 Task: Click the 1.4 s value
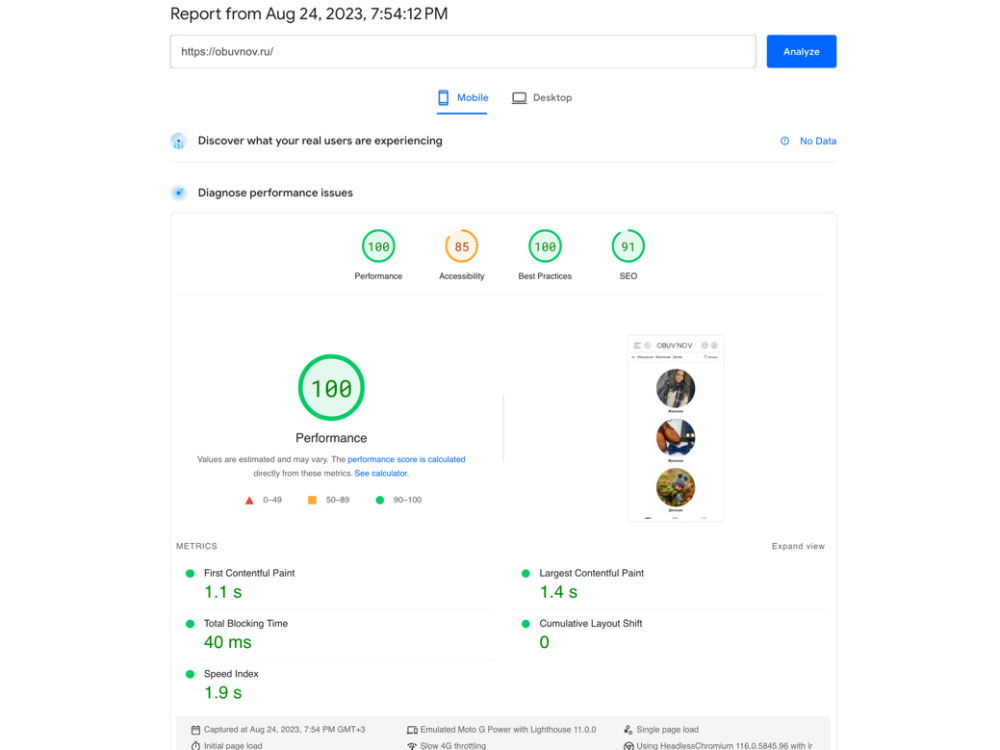558,592
